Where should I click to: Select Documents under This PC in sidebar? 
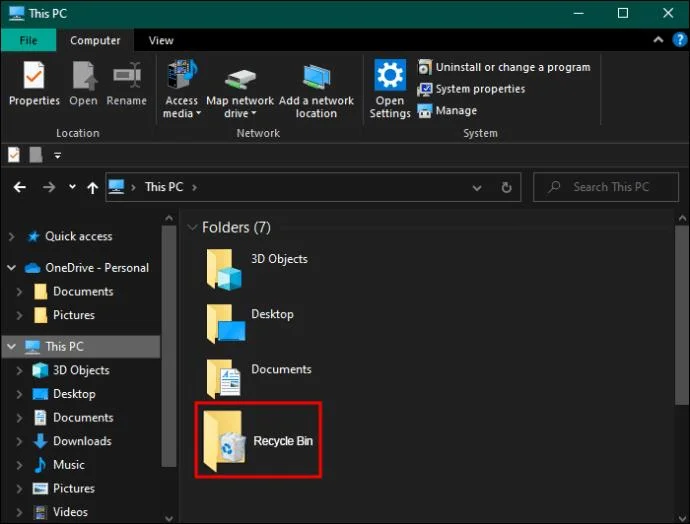point(83,418)
